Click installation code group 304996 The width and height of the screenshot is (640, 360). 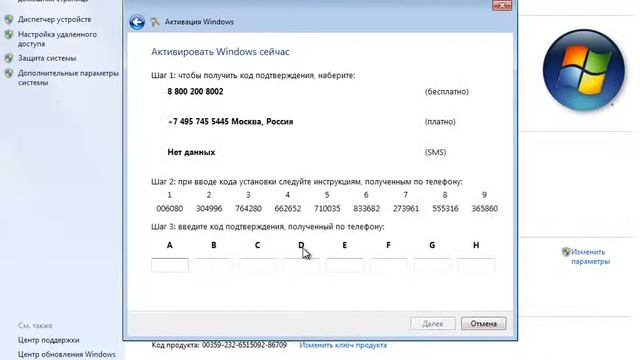[x=209, y=209]
